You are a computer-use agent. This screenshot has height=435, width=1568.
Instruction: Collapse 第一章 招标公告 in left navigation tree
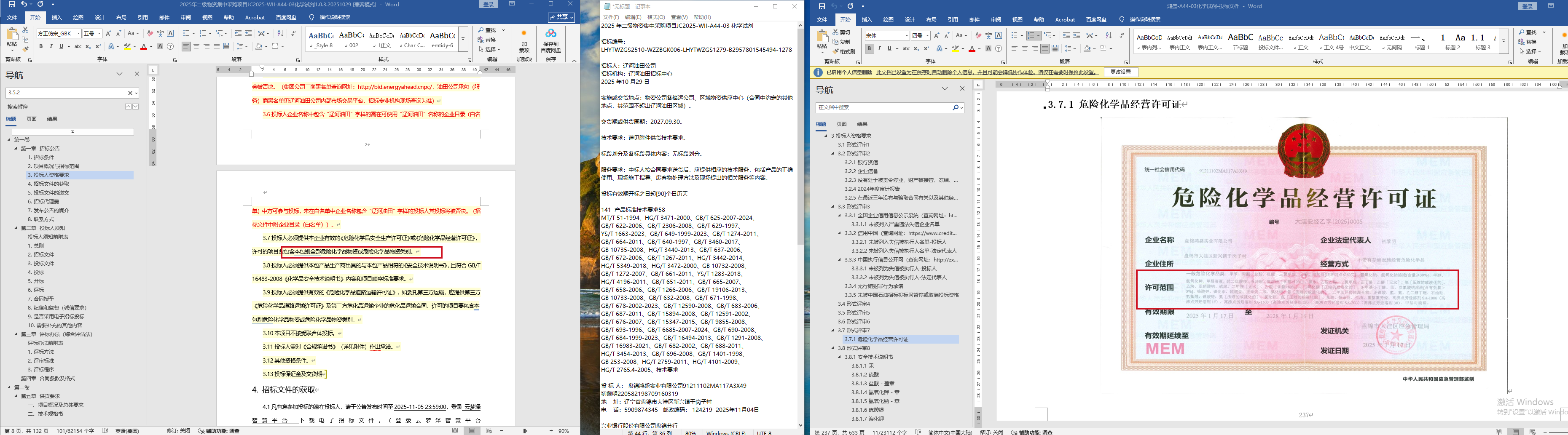coord(16,149)
